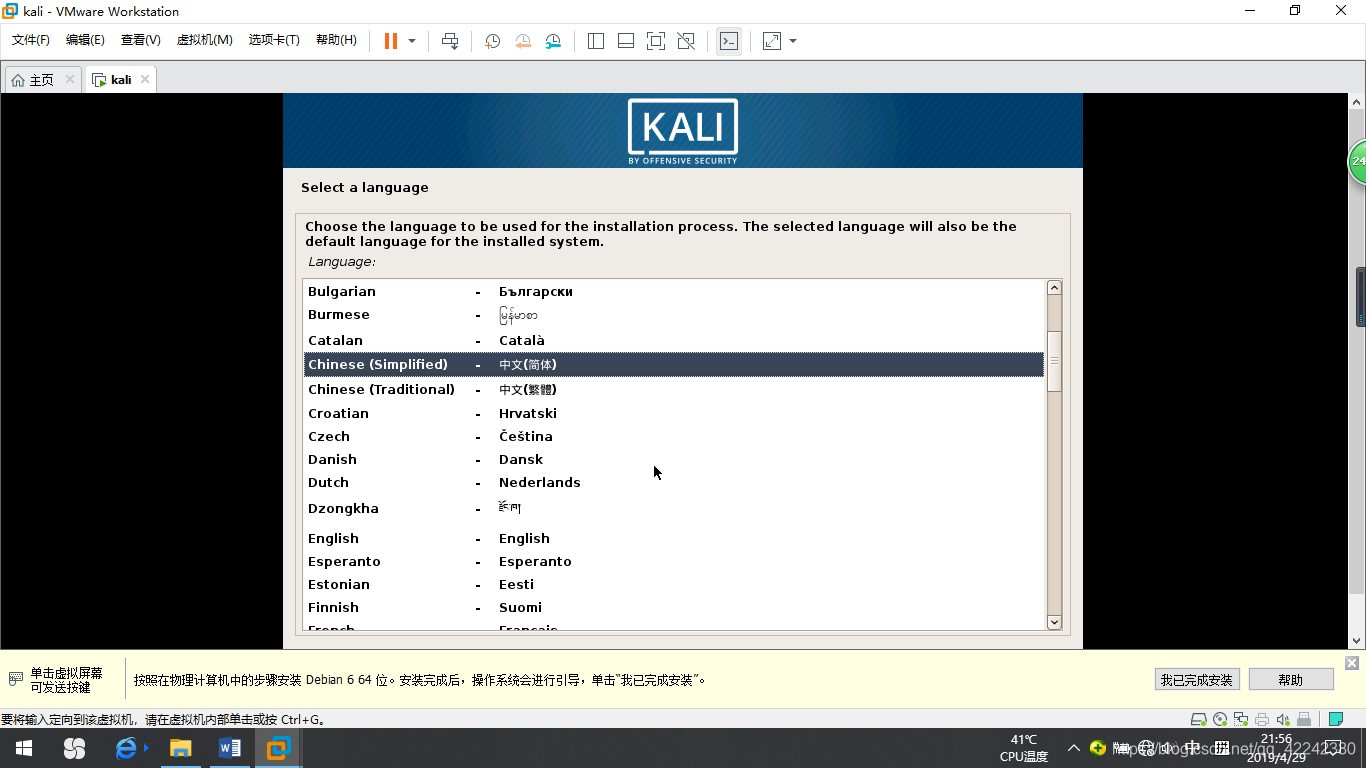Click the VMware Workstation taskbar icon

pyautogui.click(x=278, y=748)
